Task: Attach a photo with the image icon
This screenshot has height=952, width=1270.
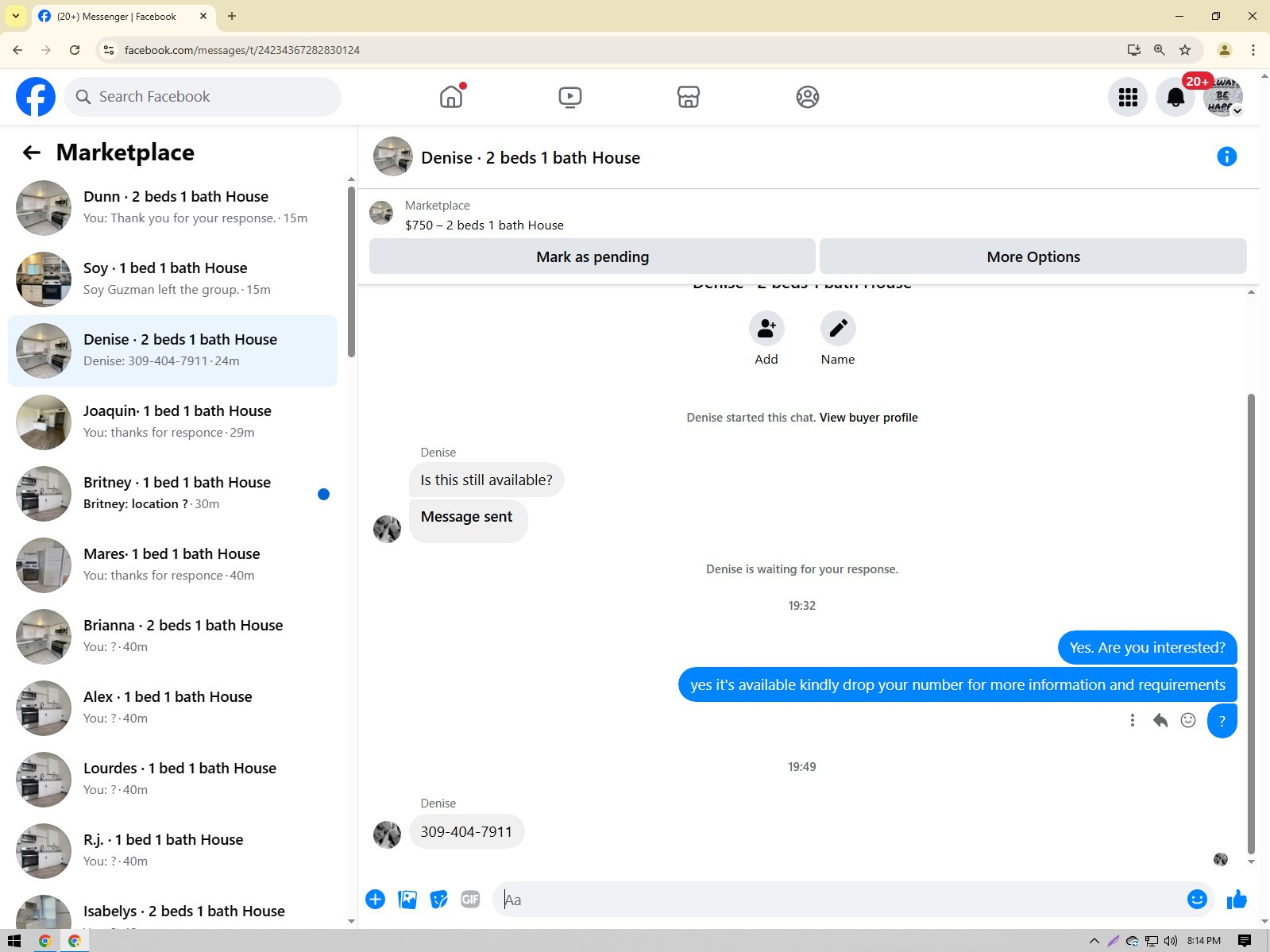Action: click(x=407, y=900)
